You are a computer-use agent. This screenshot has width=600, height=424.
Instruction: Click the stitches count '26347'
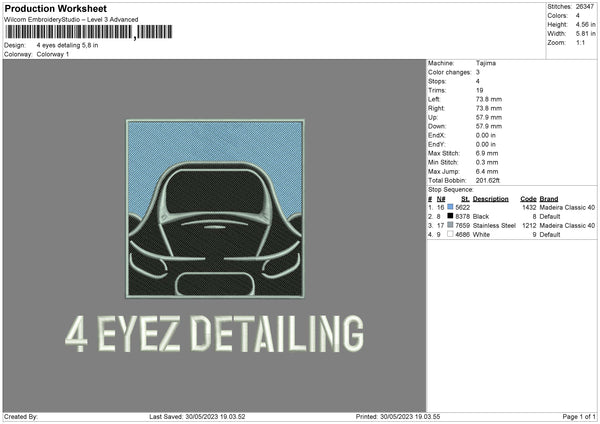(585, 7)
